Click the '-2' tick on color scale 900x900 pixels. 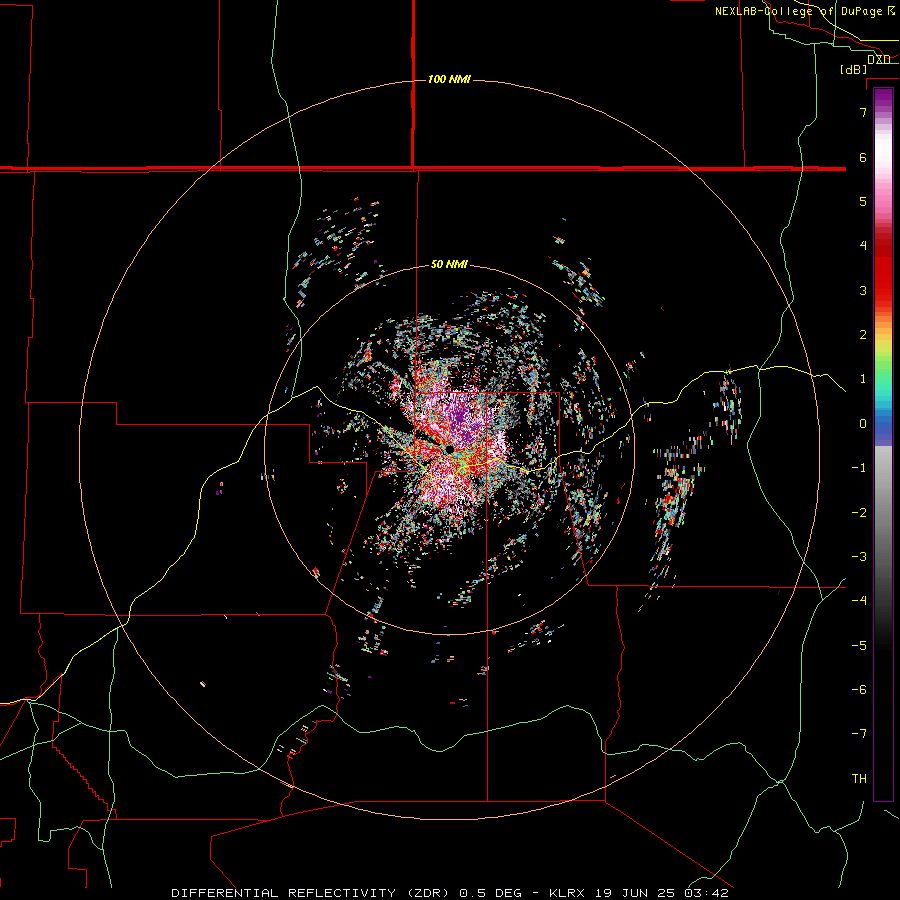[x=859, y=512]
